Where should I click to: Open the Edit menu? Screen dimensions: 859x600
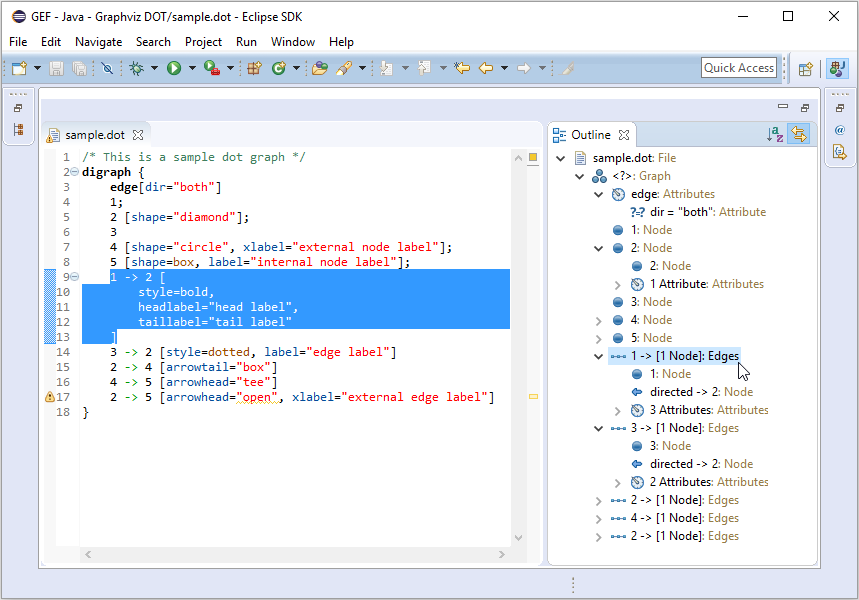51,42
